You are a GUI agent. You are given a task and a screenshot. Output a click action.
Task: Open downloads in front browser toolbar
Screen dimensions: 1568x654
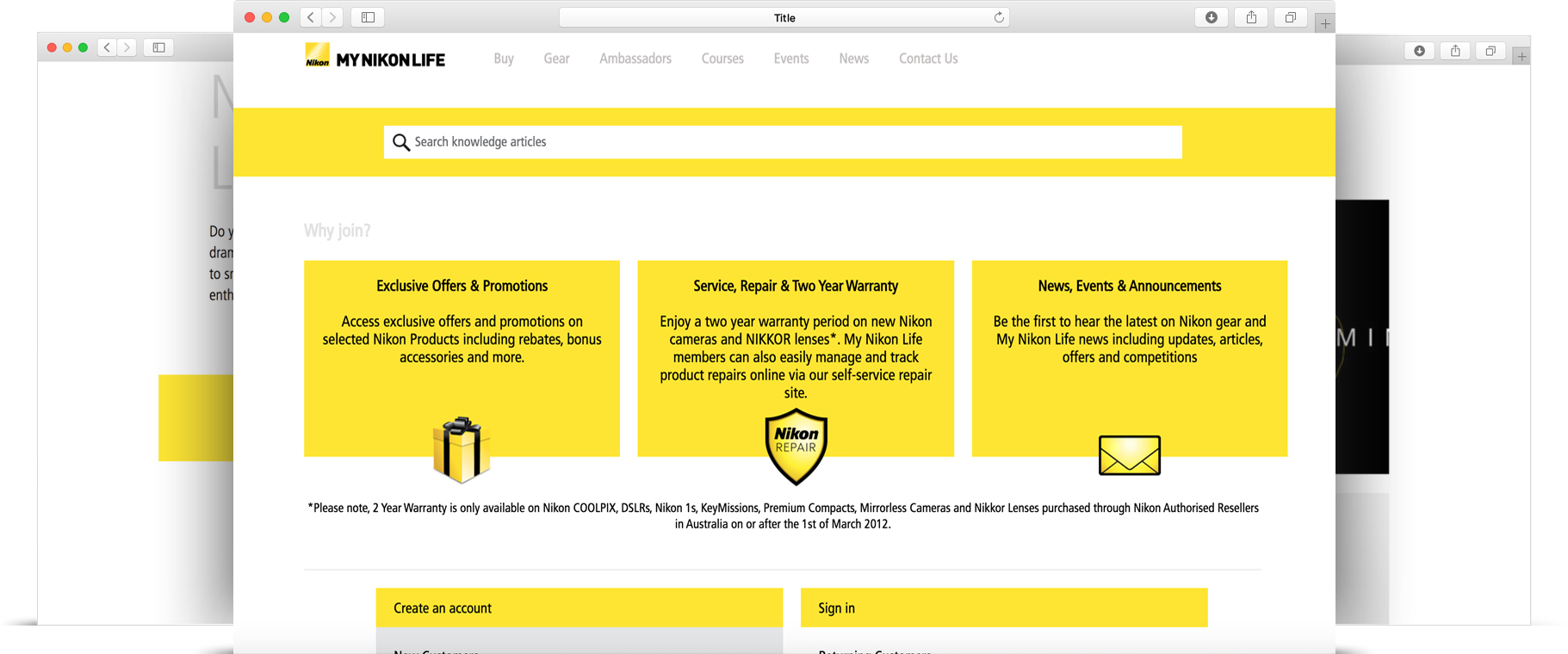click(1212, 17)
